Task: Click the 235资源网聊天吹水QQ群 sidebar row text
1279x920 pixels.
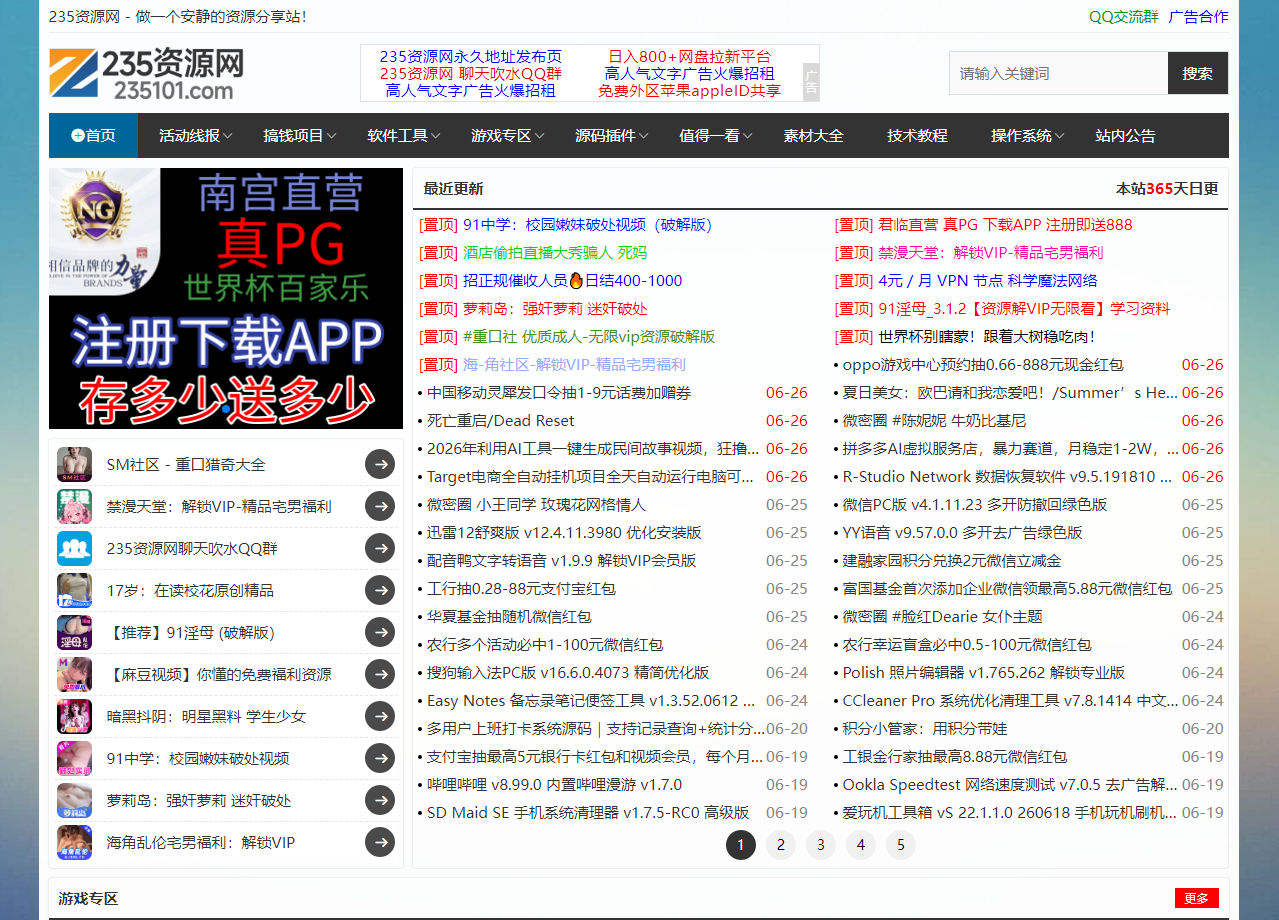Action: 192,548
